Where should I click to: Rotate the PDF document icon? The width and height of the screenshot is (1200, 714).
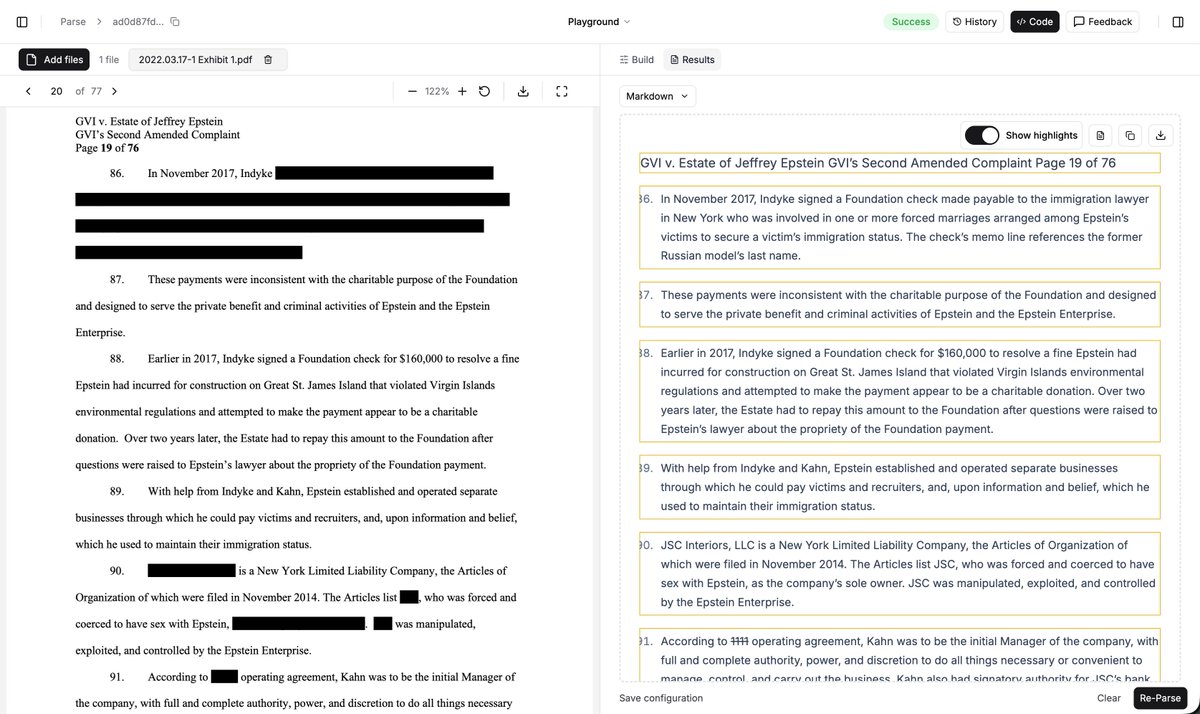pos(484,91)
